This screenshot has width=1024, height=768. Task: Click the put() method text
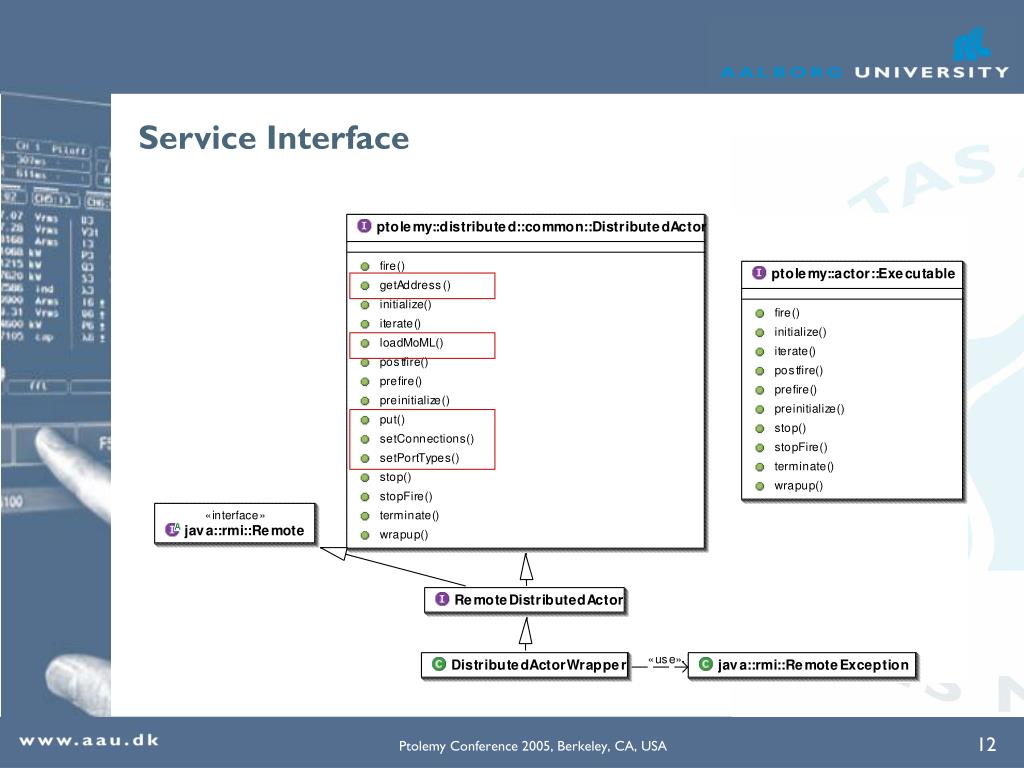point(392,420)
